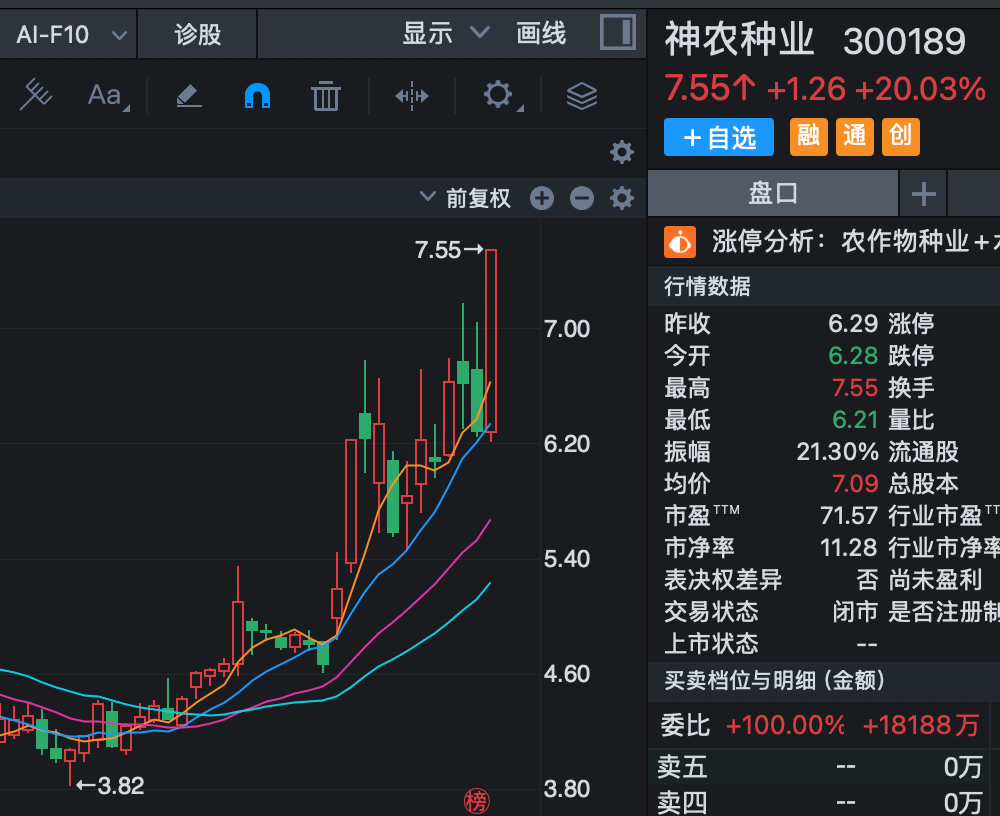Click the 表决权差异 否 value
The width and height of the screenshot is (1000, 816).
pyautogui.click(x=867, y=580)
